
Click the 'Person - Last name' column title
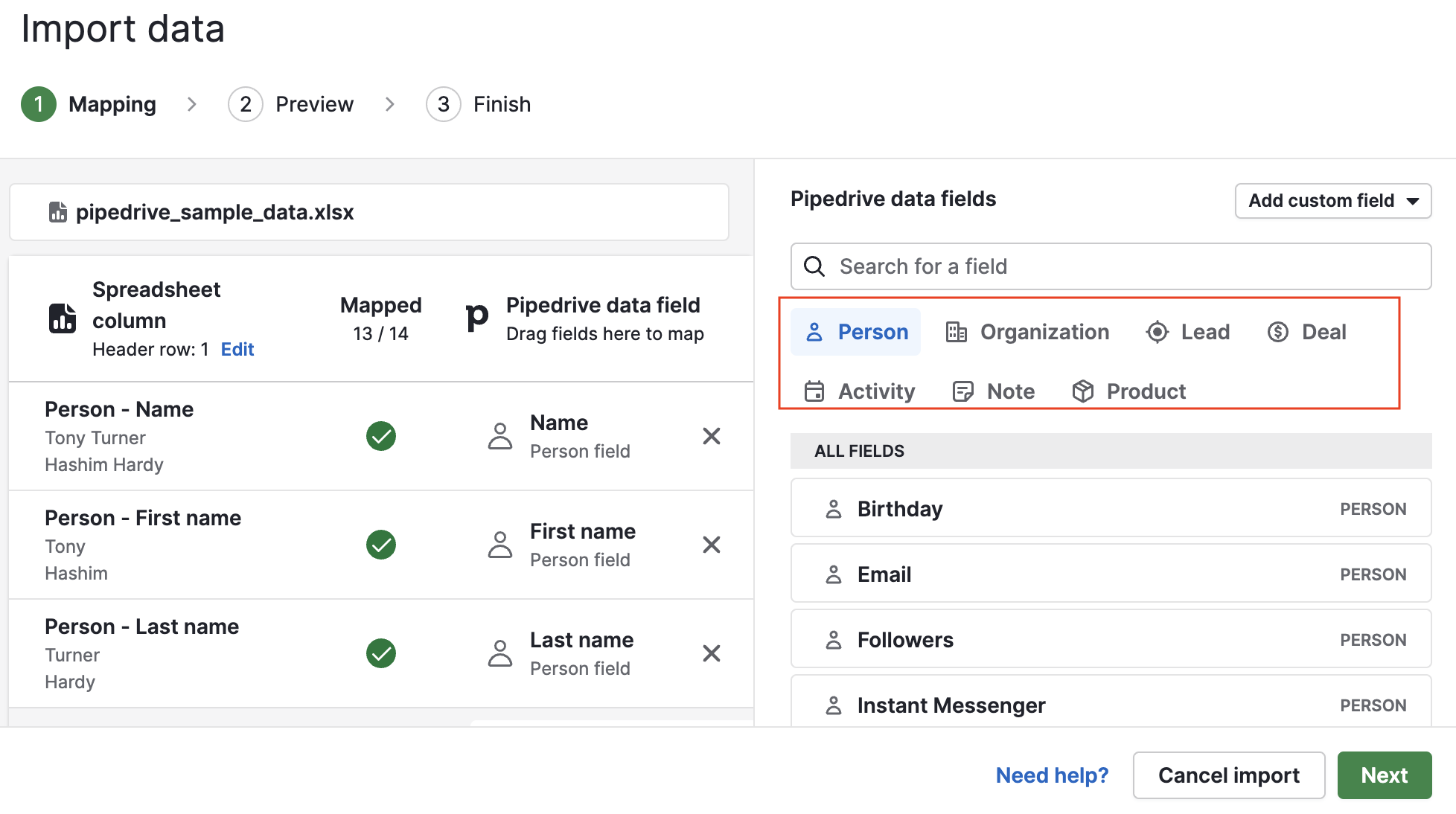pos(142,626)
